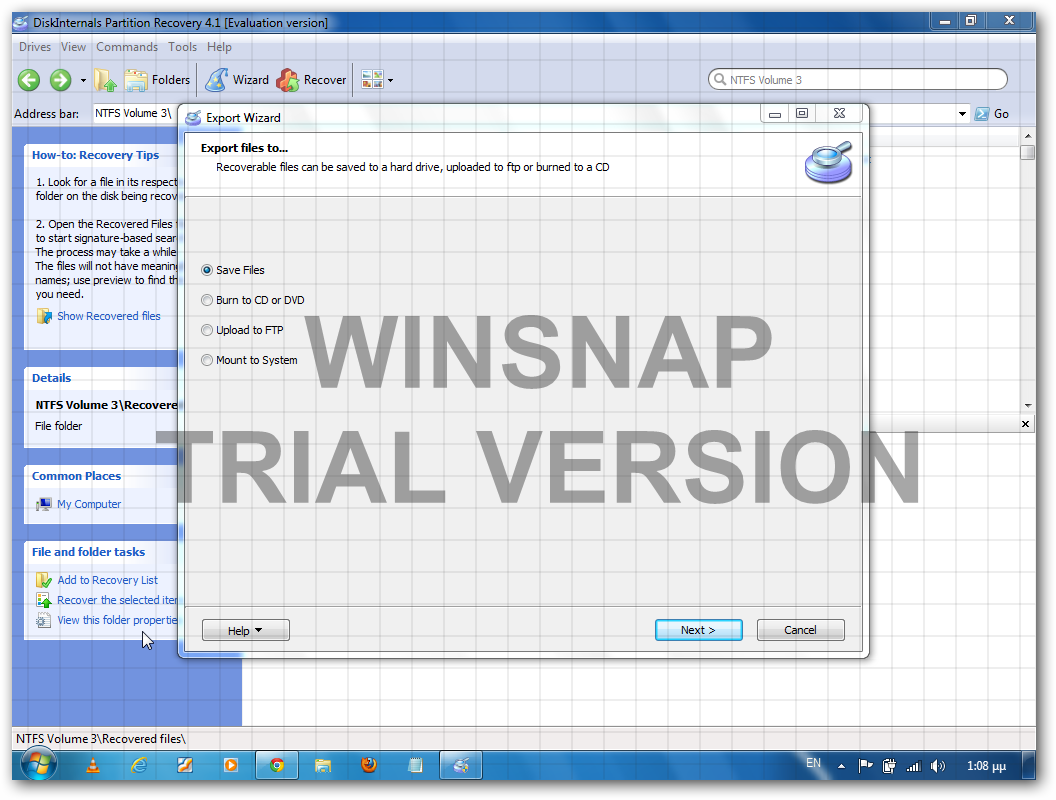This screenshot has height=800, width=1056.
Task: Go forward with the green right arrow
Action: [x=60, y=80]
